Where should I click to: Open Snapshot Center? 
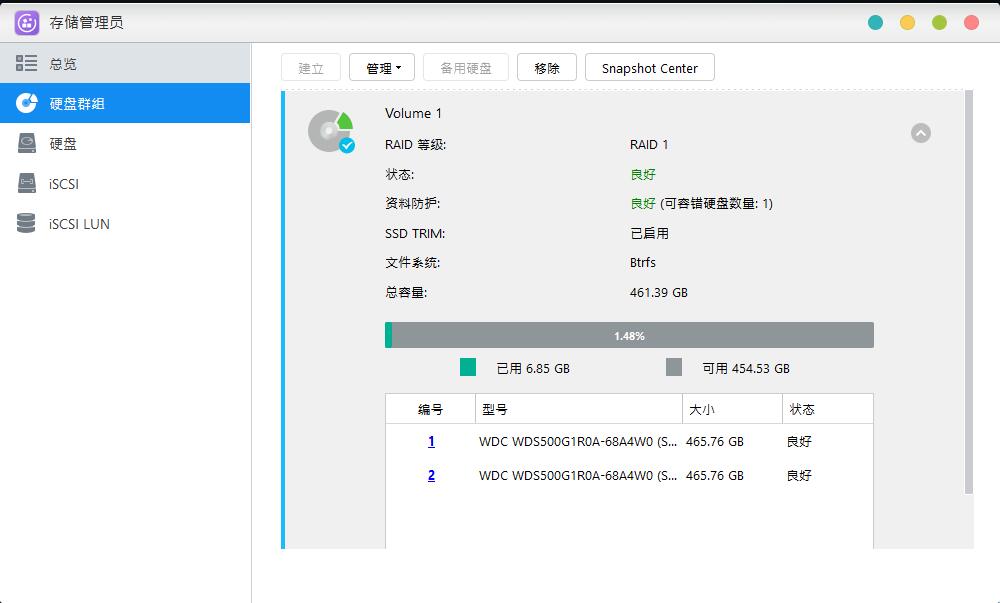pyautogui.click(x=649, y=67)
